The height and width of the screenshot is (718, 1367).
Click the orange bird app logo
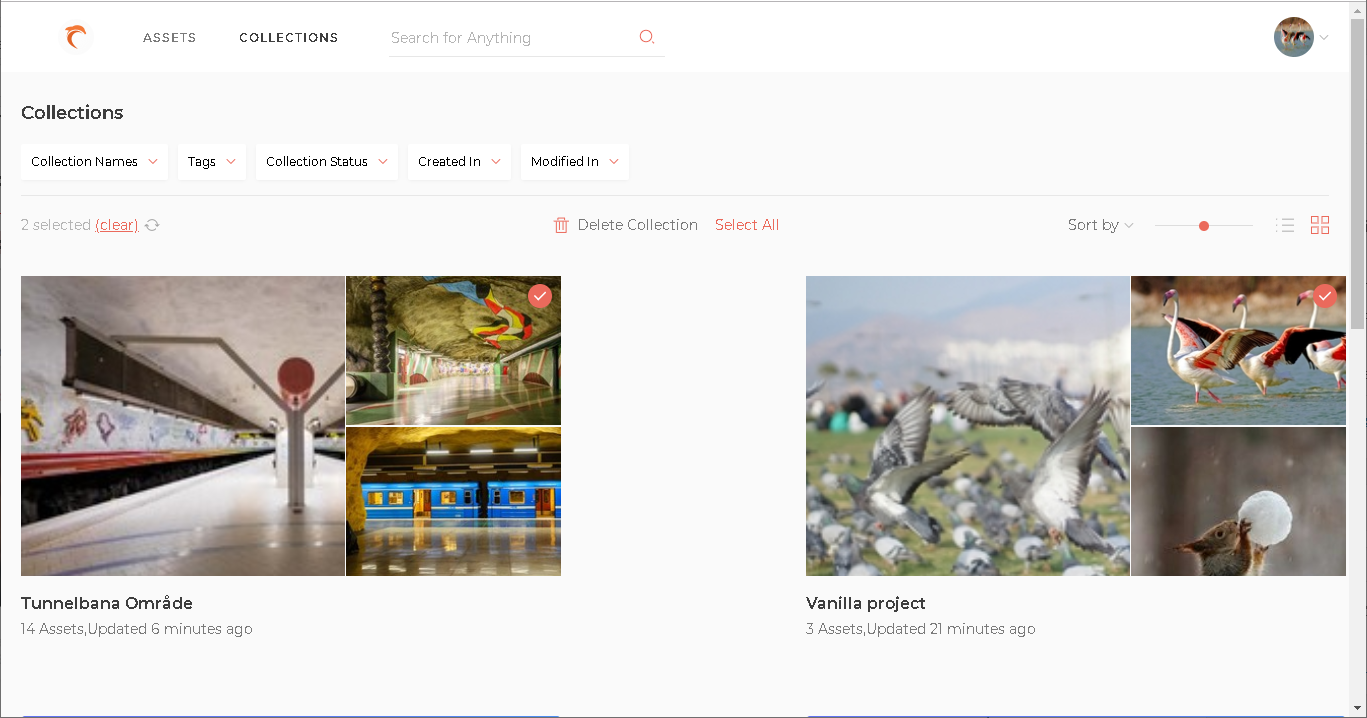76,38
